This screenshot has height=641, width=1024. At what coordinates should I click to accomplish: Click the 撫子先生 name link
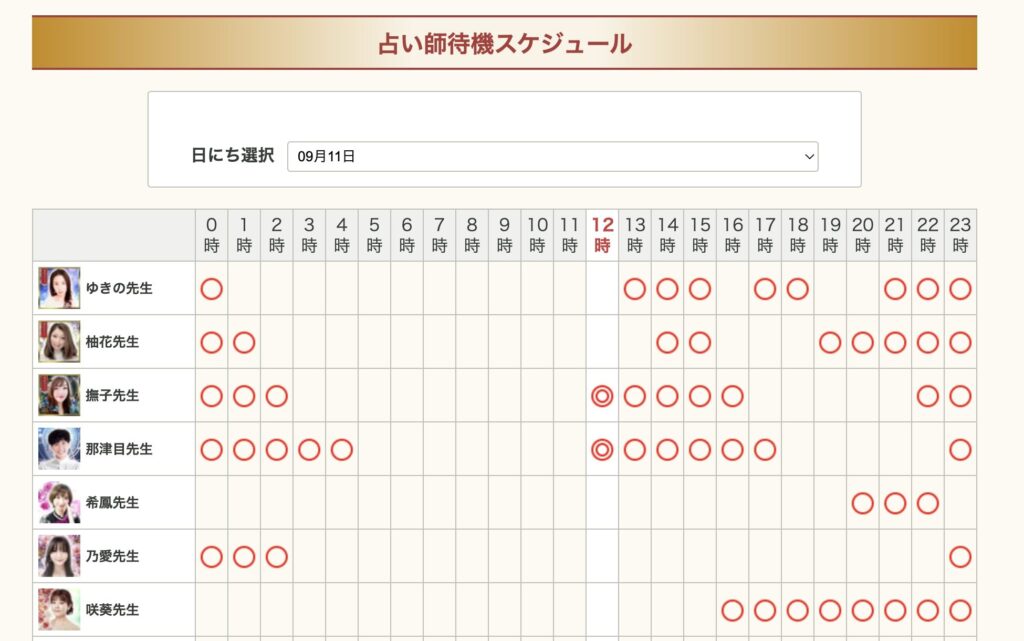(x=112, y=396)
